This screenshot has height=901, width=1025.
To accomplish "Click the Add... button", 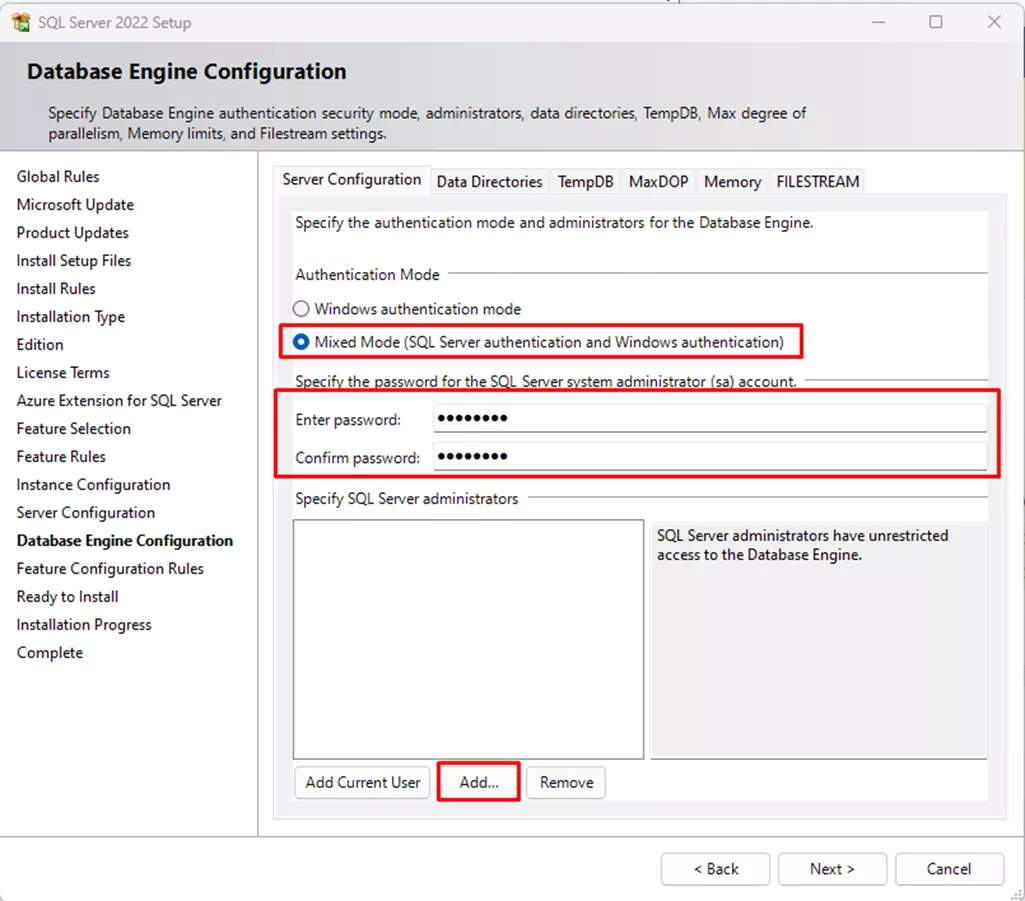I will pyautogui.click(x=479, y=783).
